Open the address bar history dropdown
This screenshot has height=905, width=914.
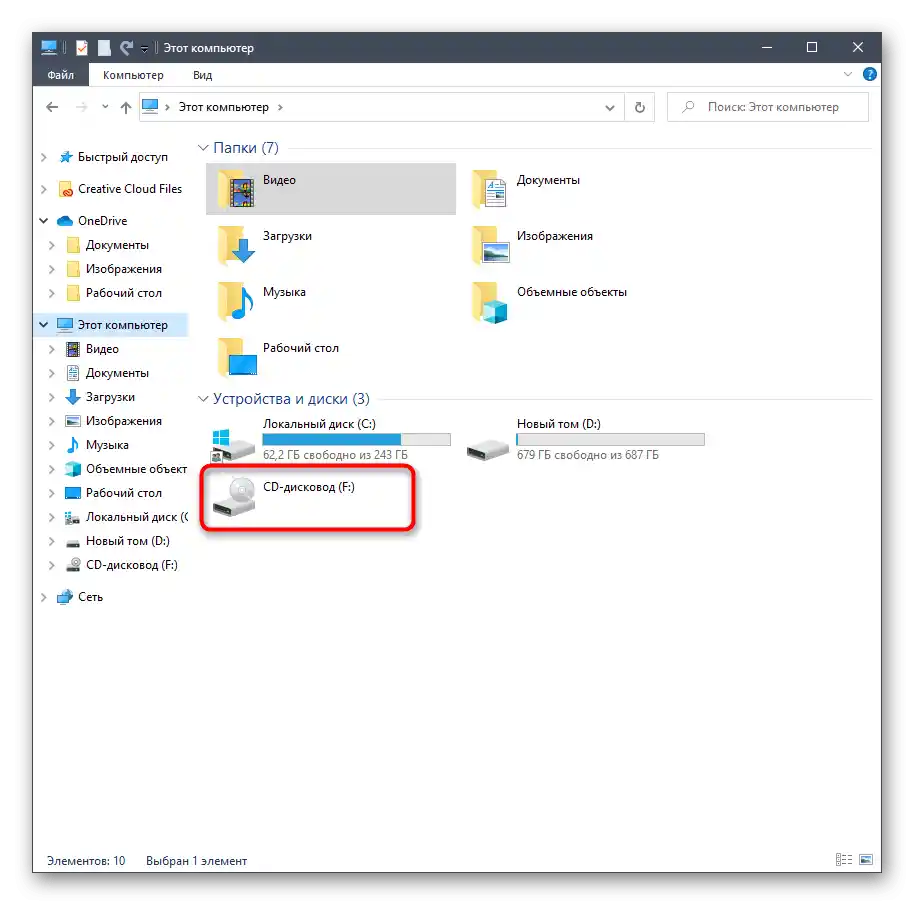point(610,108)
